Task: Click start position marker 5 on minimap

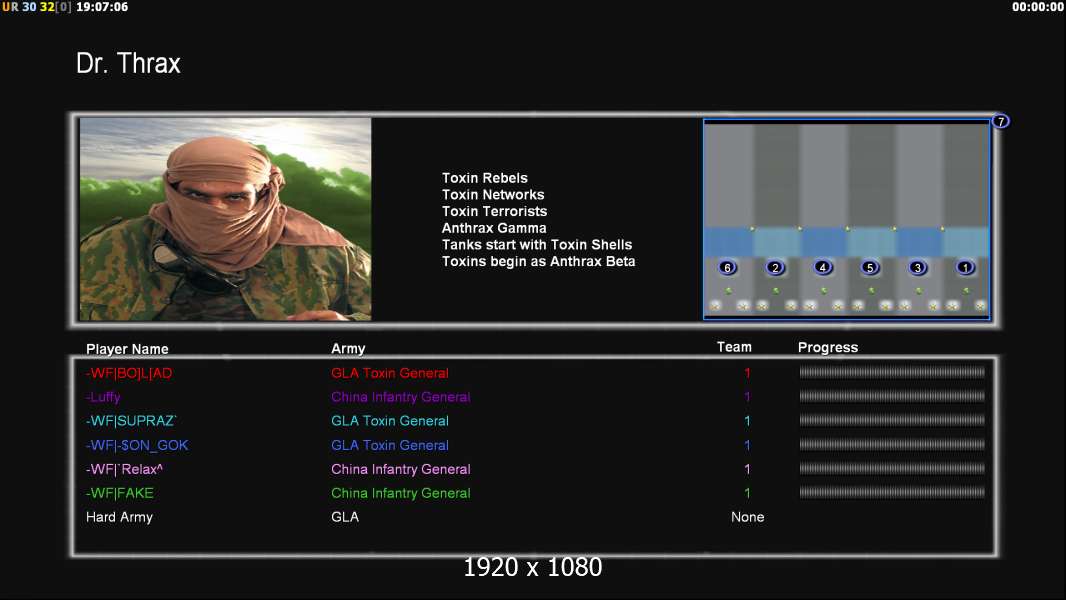Action: (x=870, y=268)
